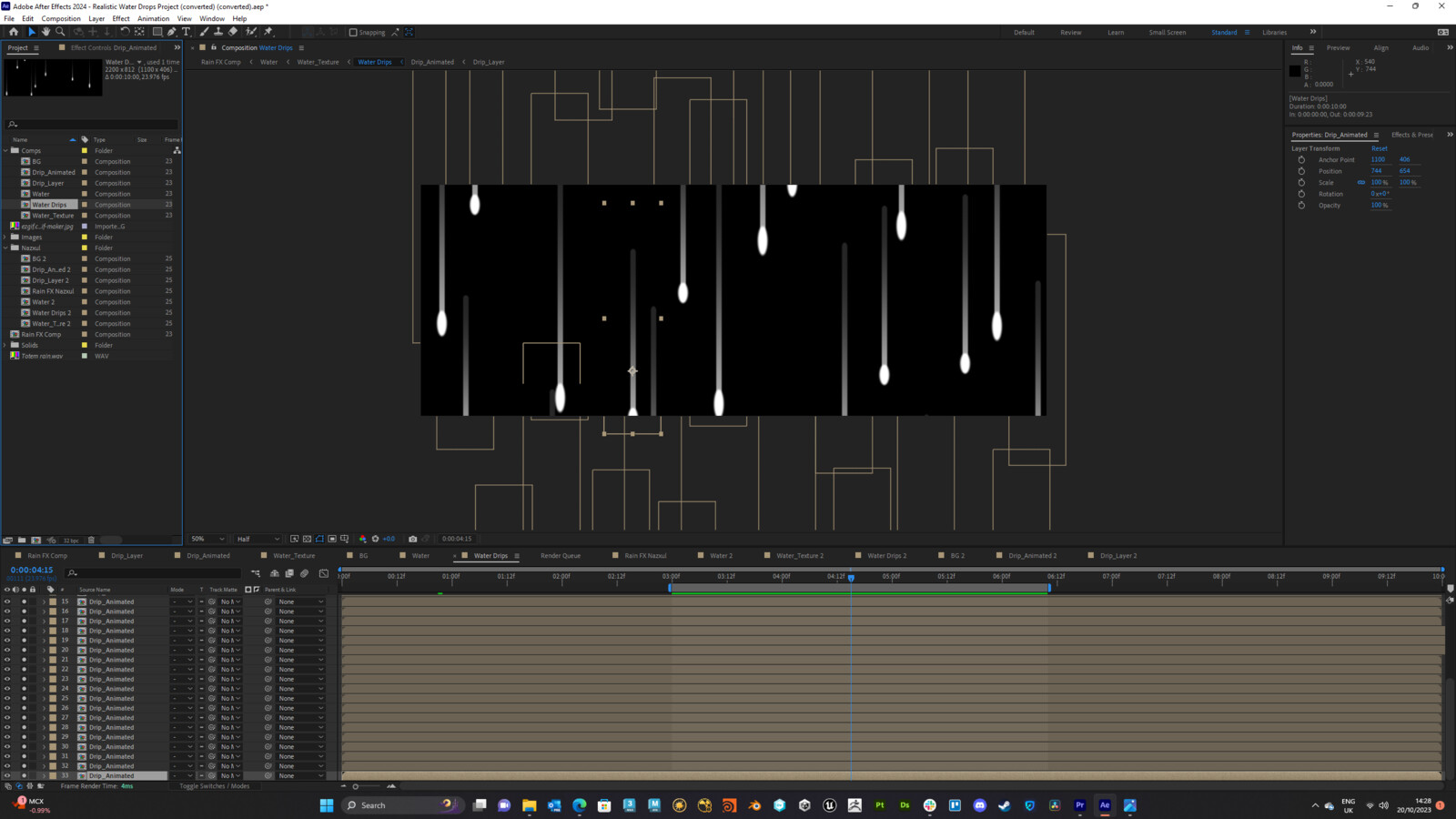Click the color swatch in the Info panel
This screenshot has width=1456, height=819.
coord(1295,71)
